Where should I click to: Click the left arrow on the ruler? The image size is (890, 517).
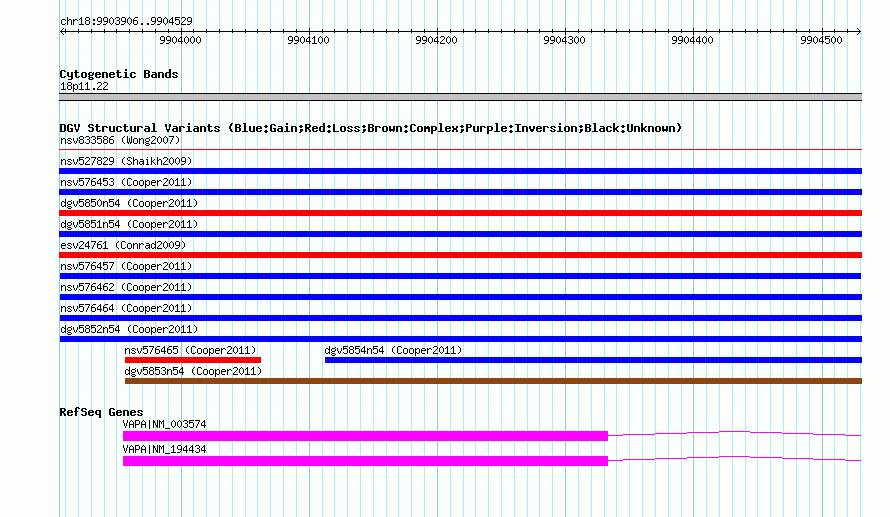point(62,32)
